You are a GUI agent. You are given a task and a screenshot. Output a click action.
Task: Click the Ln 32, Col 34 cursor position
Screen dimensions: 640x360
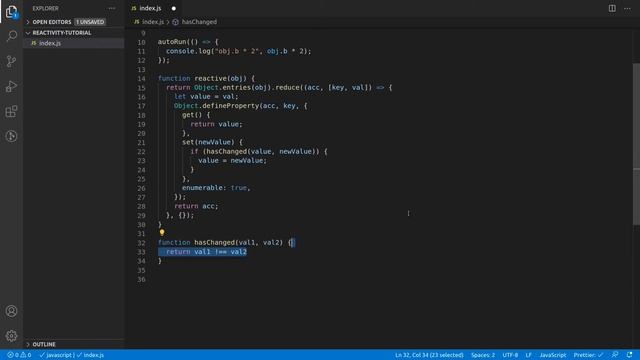pyautogui.click(x=429, y=355)
